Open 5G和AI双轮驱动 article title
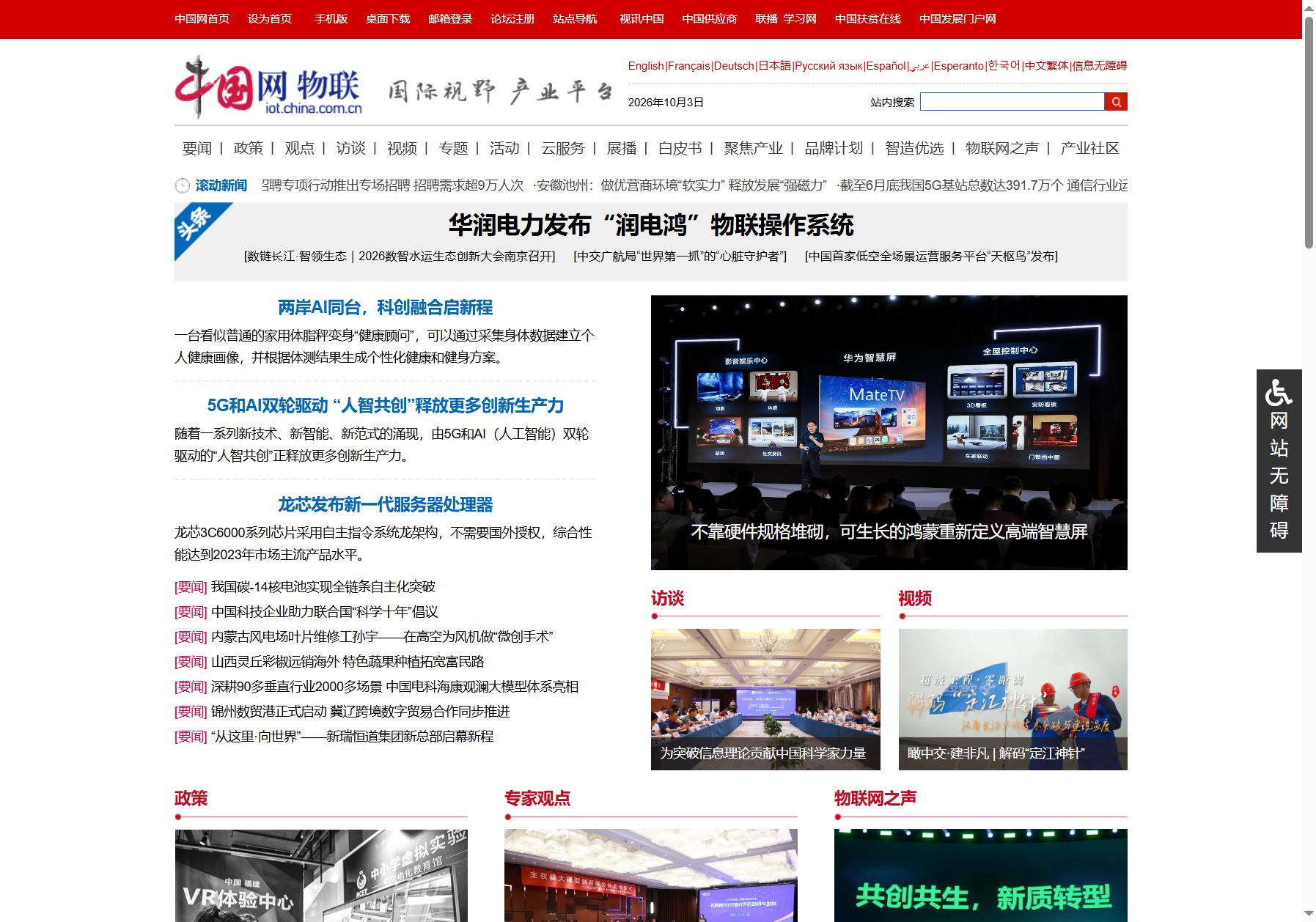The image size is (1316, 922). click(385, 405)
